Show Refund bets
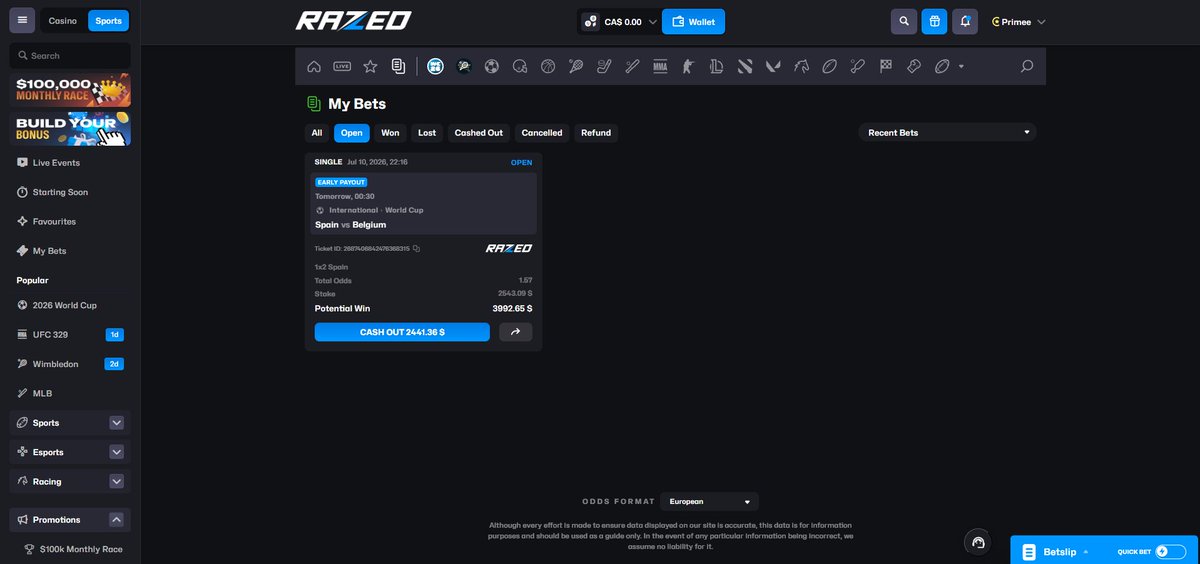 (596, 133)
